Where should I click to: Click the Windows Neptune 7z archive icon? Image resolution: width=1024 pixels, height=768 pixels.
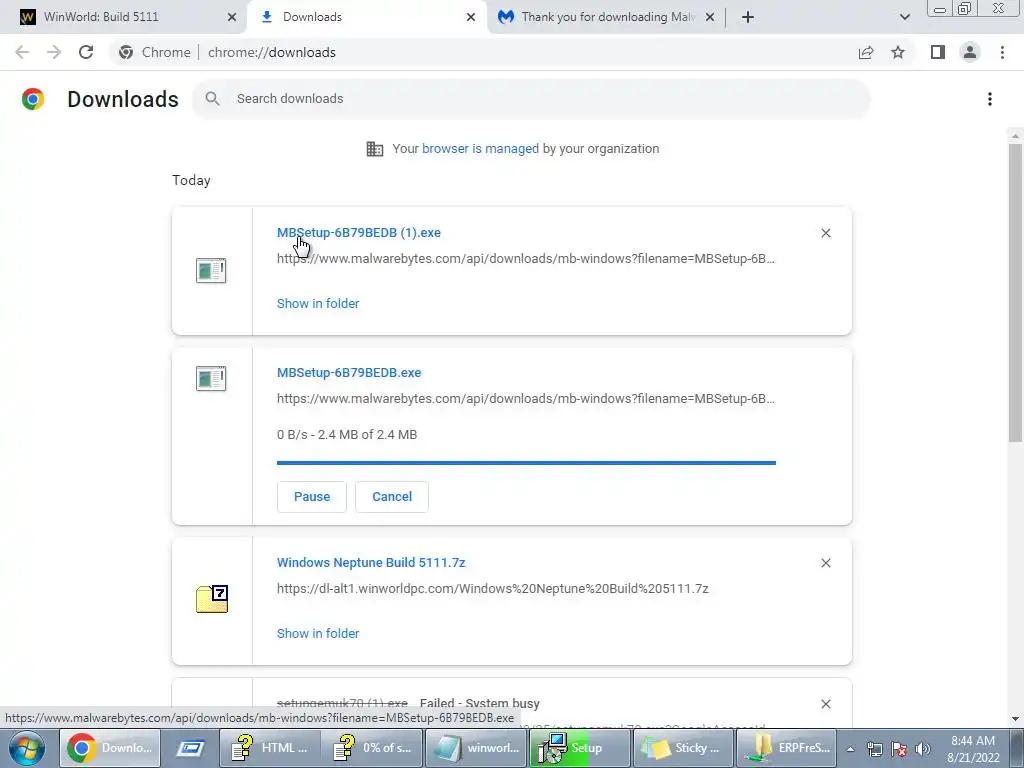click(x=212, y=599)
